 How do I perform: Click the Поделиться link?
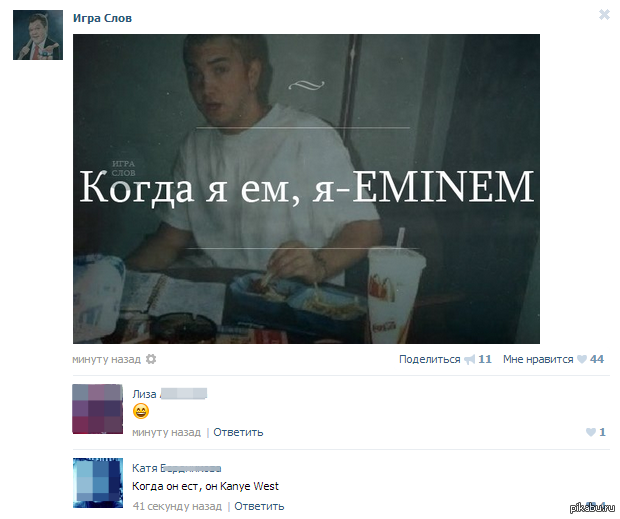coord(429,359)
